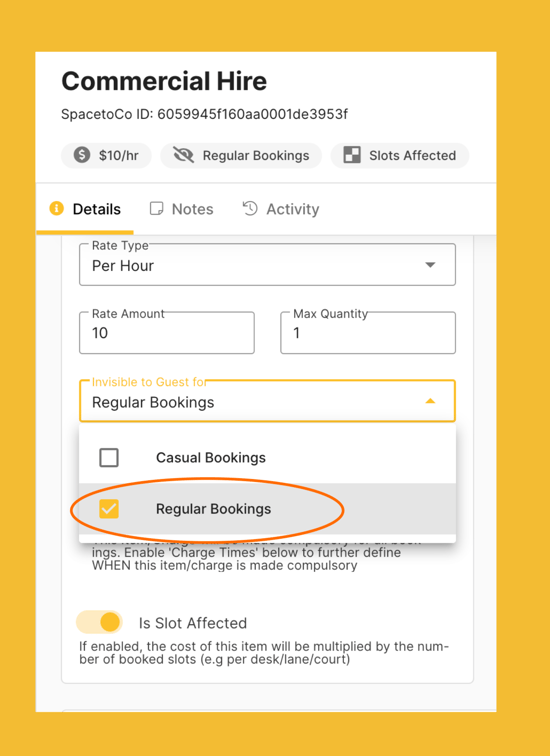This screenshot has height=756, width=550.
Task: Collapse the Invisible to Guest for dropdown
Action: tap(430, 401)
